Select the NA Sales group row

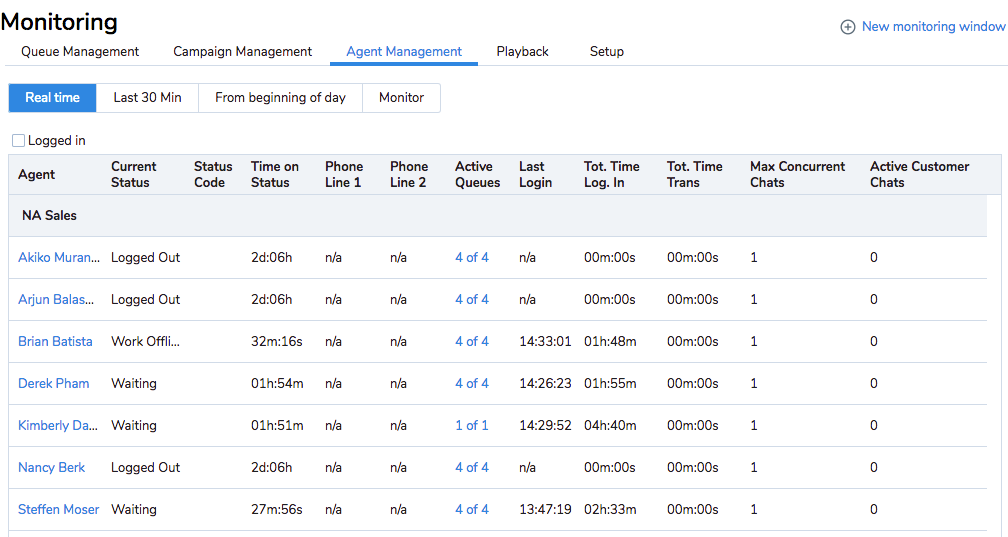click(498, 215)
